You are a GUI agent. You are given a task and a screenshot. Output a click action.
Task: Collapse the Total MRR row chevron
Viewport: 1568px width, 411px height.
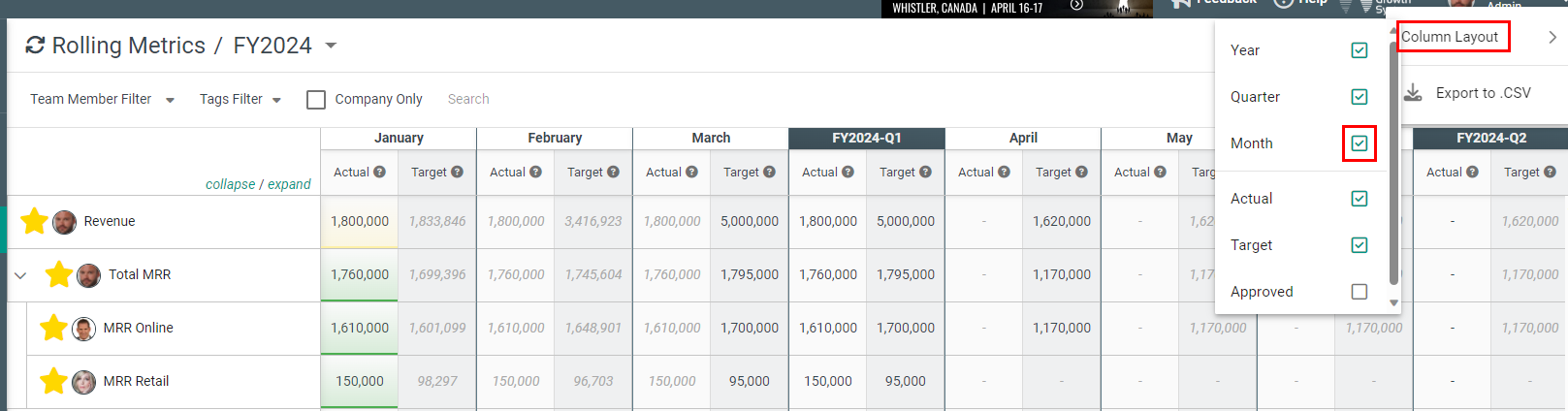[20, 275]
